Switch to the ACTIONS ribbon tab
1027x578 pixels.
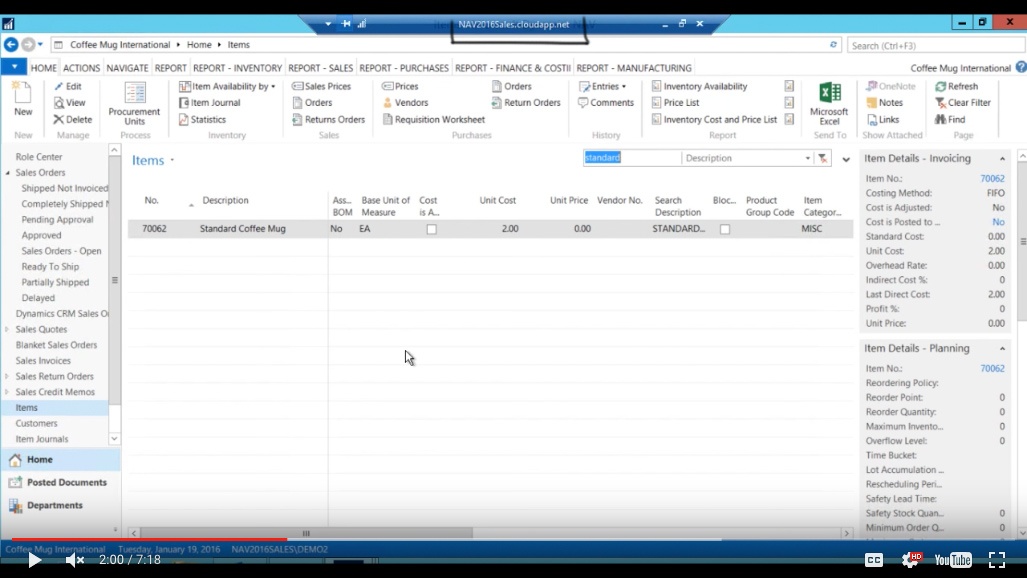(x=81, y=68)
